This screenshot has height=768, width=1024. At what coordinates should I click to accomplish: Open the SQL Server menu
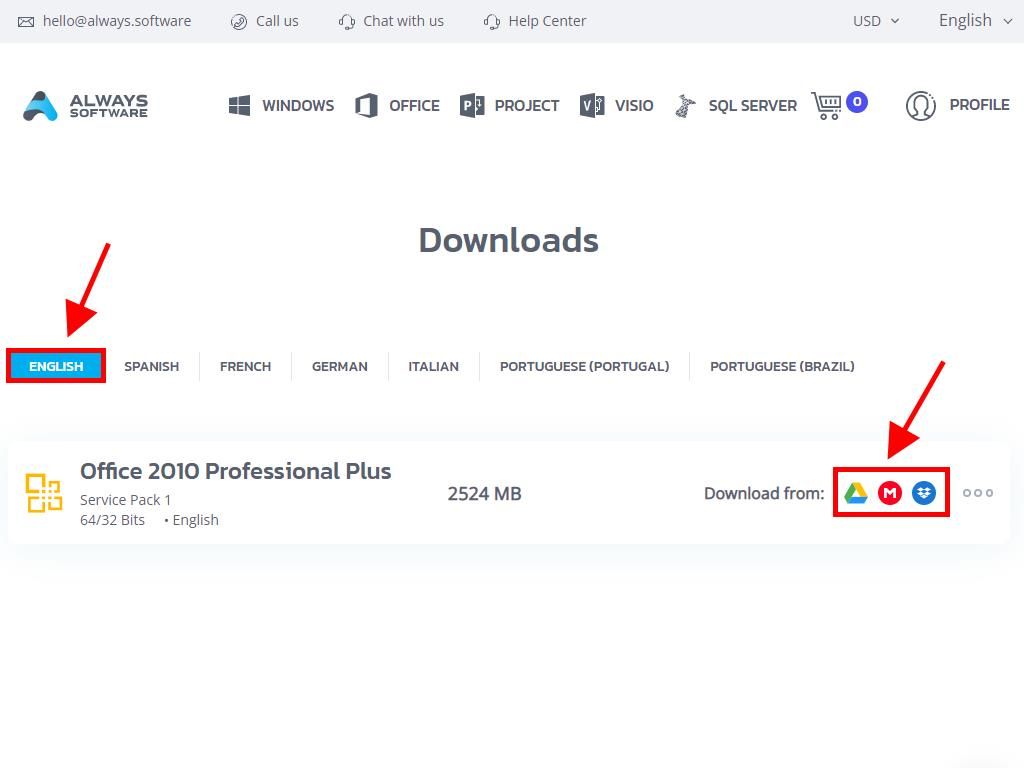(x=736, y=105)
